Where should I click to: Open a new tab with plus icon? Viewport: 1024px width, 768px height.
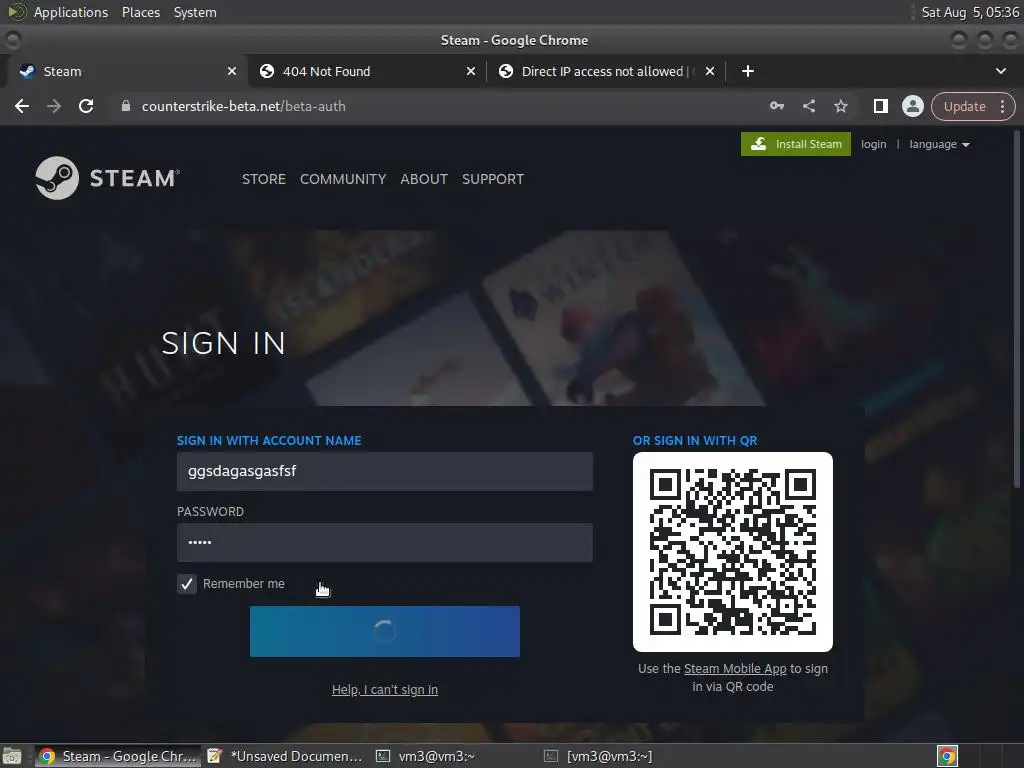coord(748,71)
